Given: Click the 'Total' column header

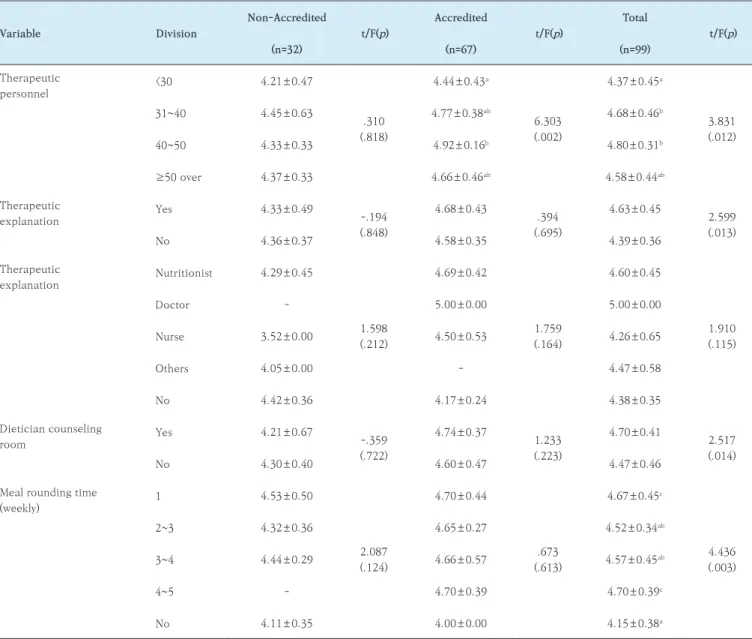Looking at the screenshot, I should 635,18.
